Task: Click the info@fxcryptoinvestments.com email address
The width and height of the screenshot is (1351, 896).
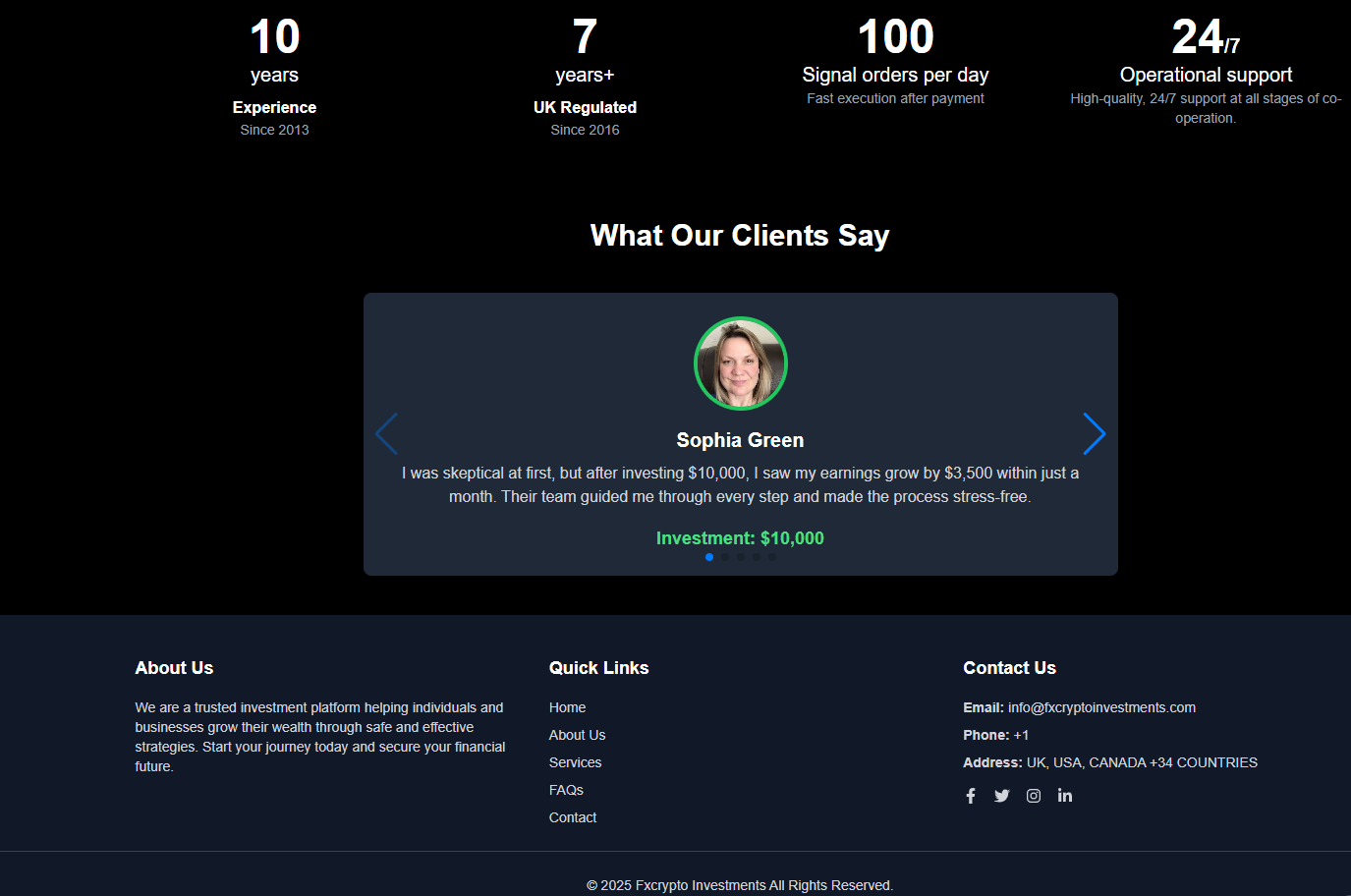Action: click(x=1101, y=707)
